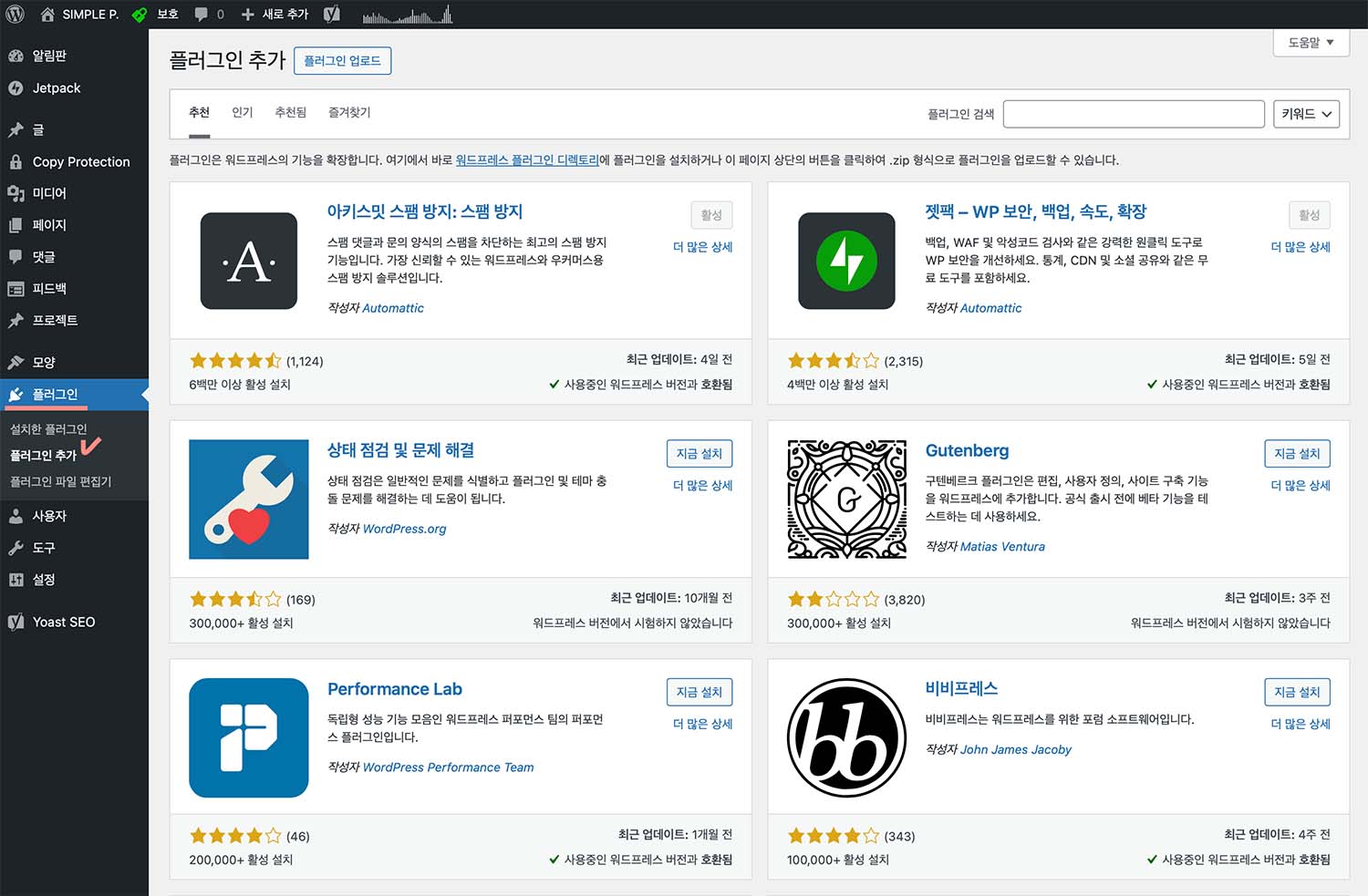Open Performance Lab title link
The width and height of the screenshot is (1368, 896).
(395, 689)
